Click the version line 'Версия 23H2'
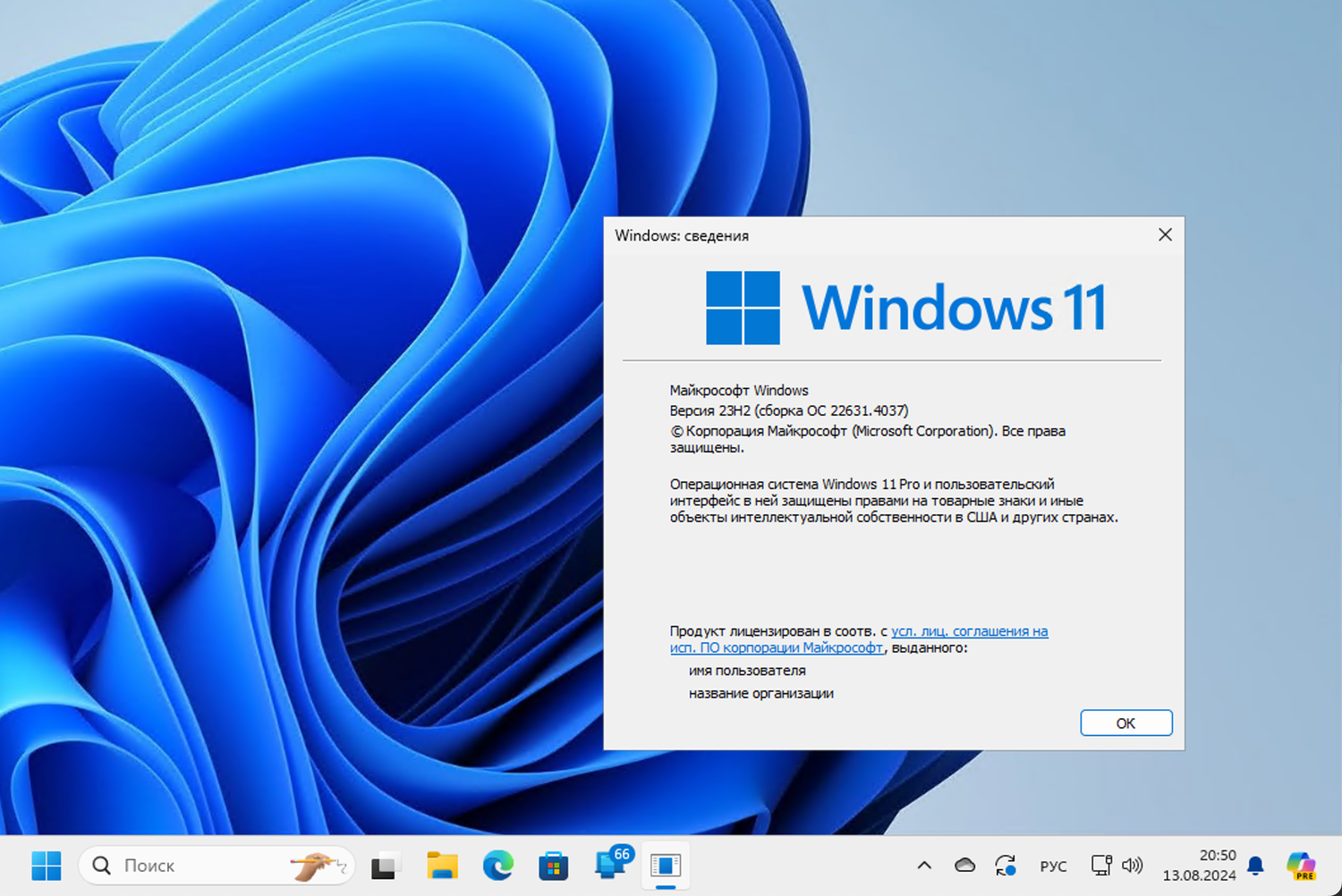 click(789, 410)
